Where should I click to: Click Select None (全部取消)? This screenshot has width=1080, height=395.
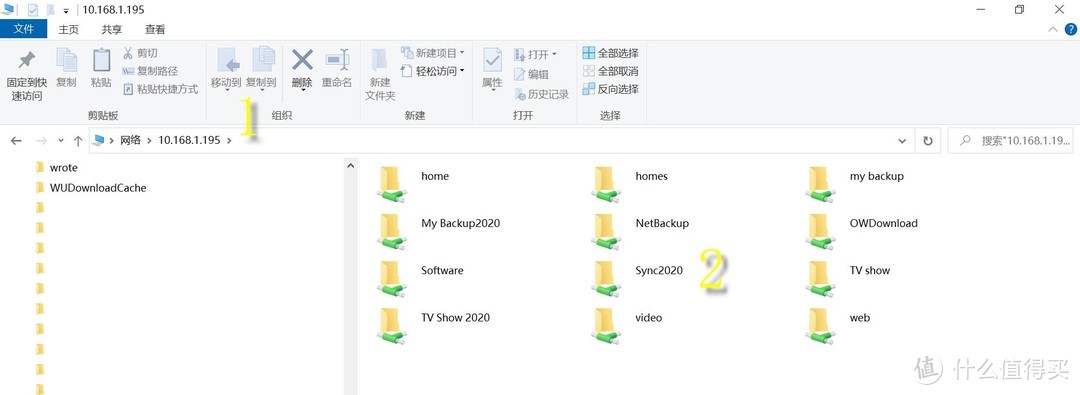pyautogui.click(x=610, y=71)
